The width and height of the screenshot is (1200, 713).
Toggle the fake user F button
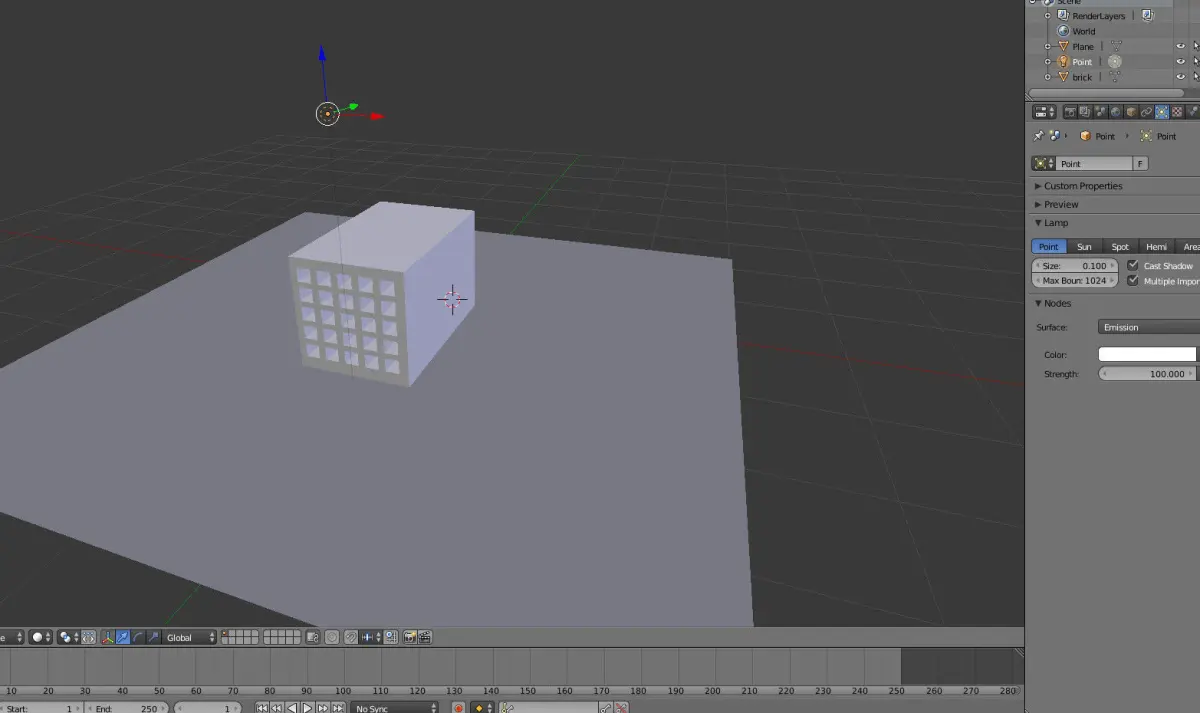(1141, 164)
